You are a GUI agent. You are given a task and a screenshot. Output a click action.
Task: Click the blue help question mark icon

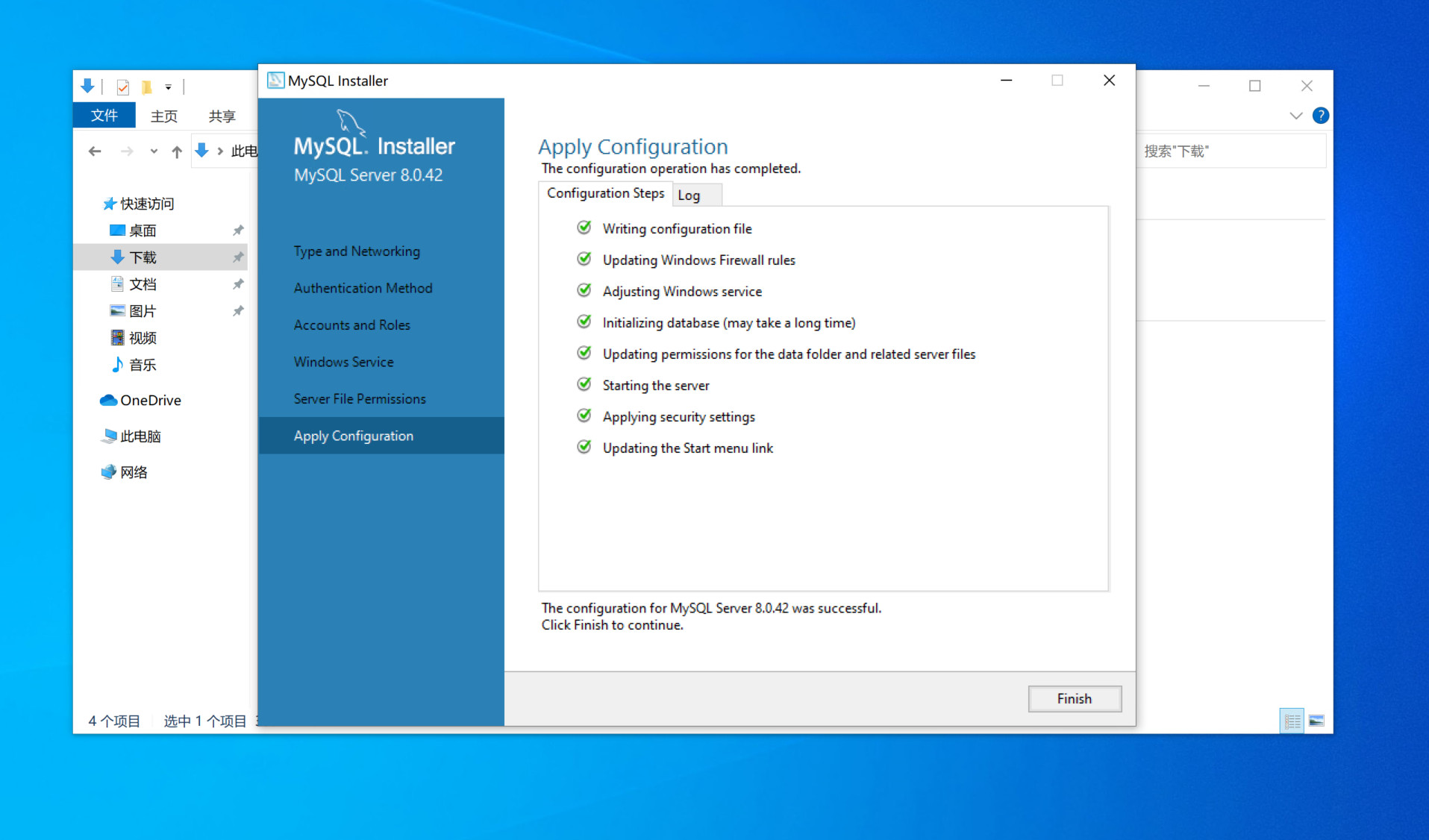1320,116
